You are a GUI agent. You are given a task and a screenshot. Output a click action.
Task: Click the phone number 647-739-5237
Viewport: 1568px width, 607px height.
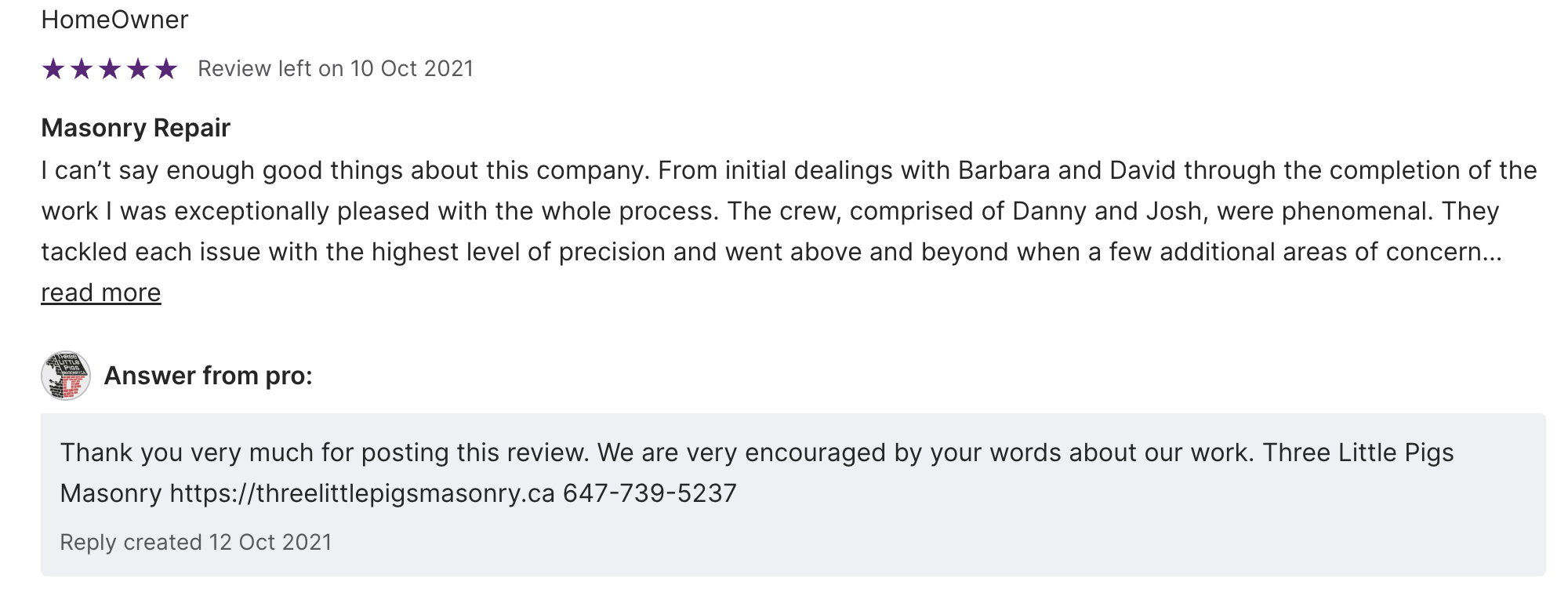pyautogui.click(x=650, y=493)
